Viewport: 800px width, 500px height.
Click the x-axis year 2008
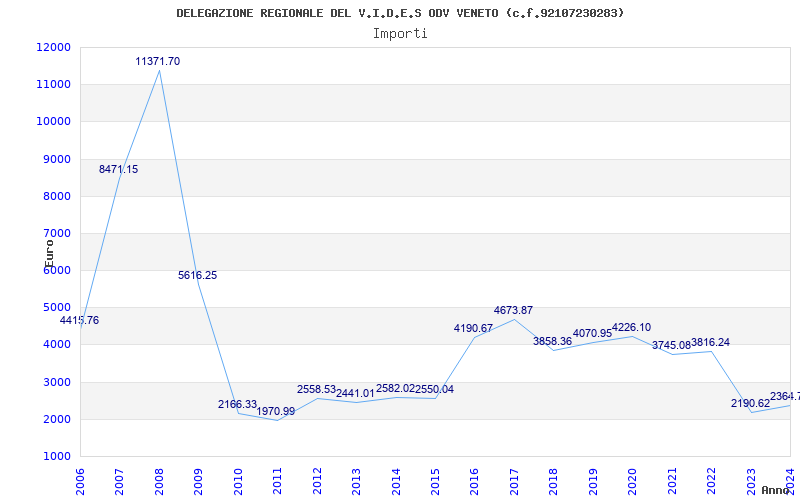(x=159, y=480)
